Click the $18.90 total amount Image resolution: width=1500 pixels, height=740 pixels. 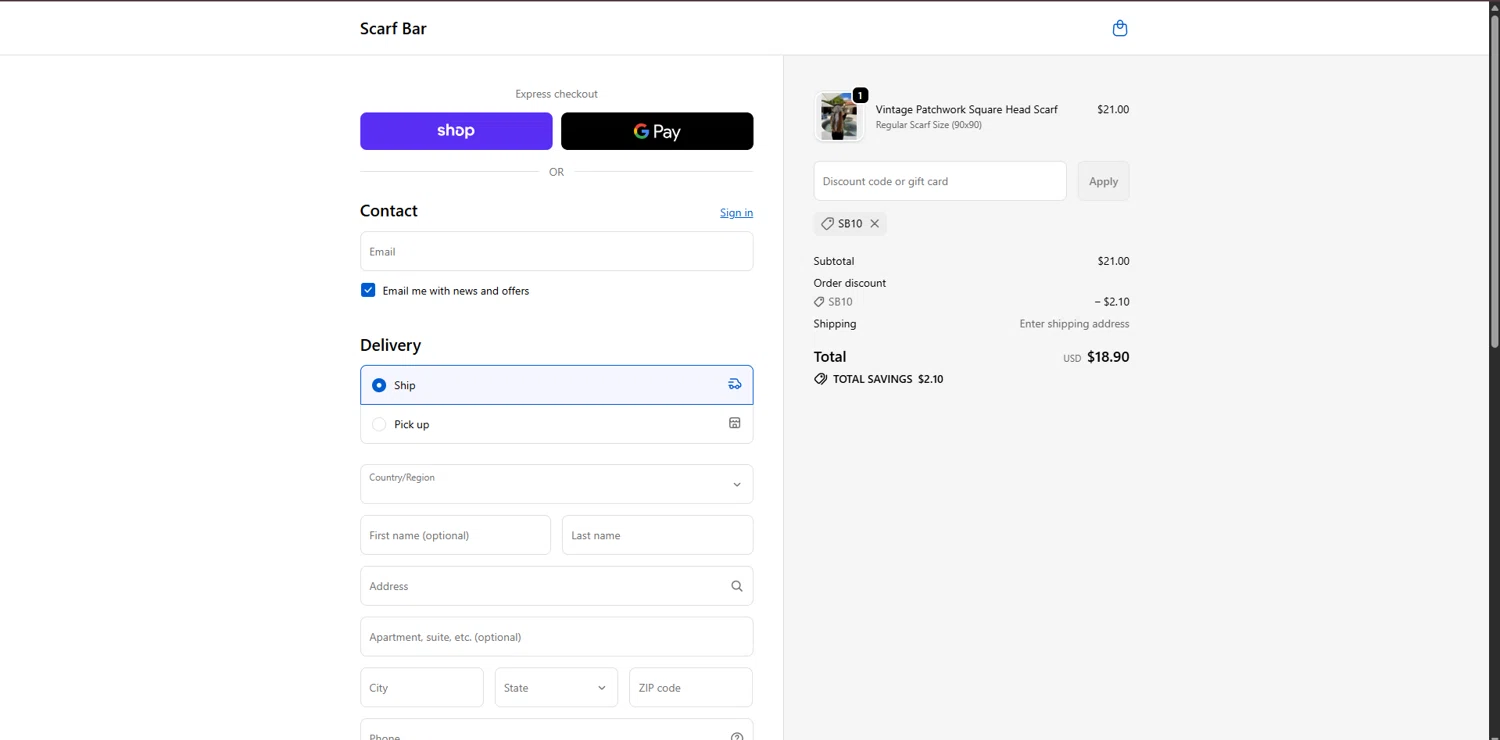point(1108,357)
